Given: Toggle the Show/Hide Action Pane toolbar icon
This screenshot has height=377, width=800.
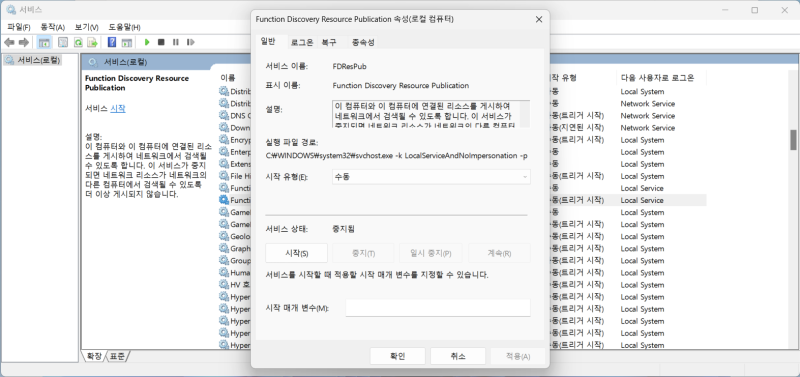Looking at the screenshot, I should click(x=127, y=42).
